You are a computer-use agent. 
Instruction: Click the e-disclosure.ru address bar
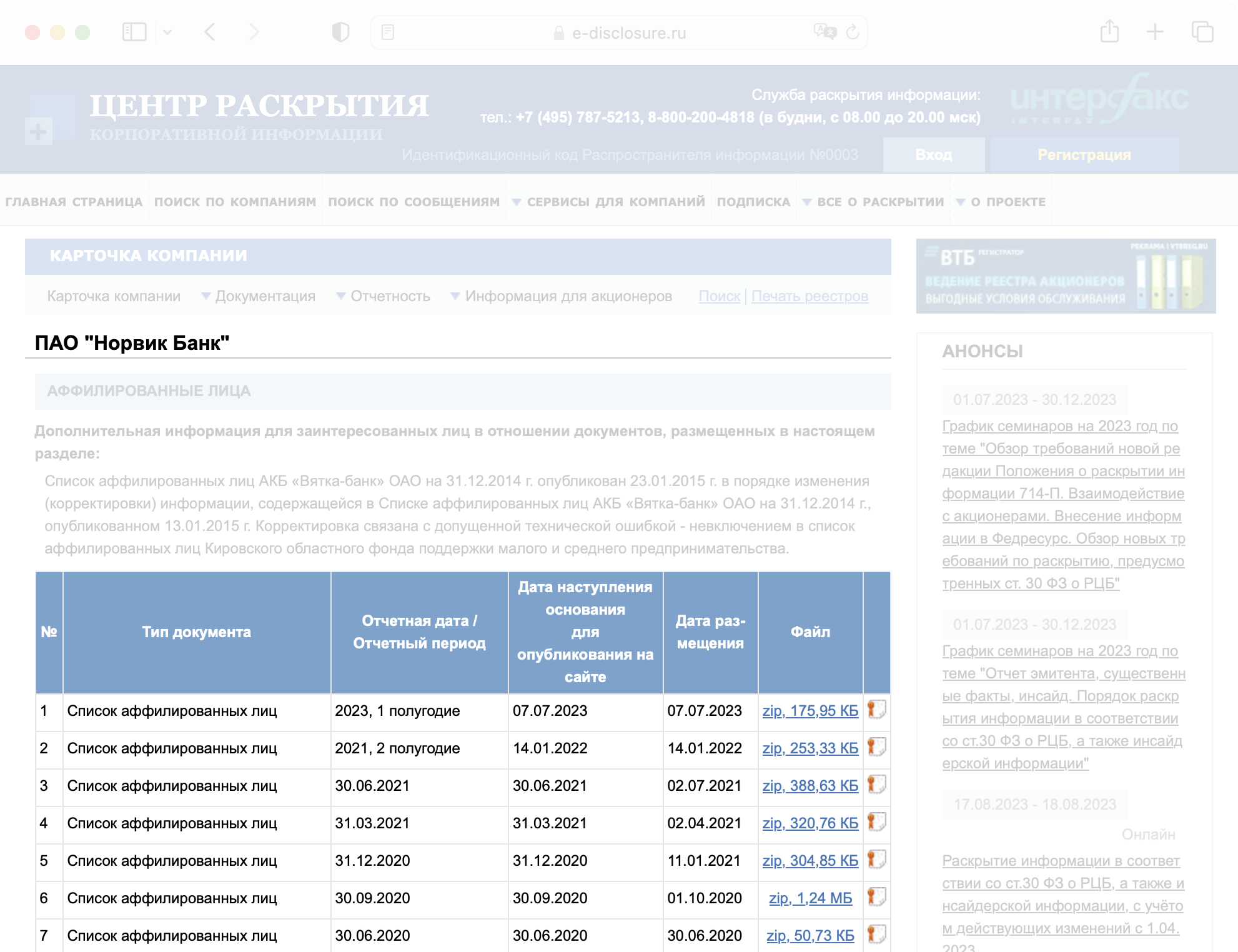click(x=628, y=33)
